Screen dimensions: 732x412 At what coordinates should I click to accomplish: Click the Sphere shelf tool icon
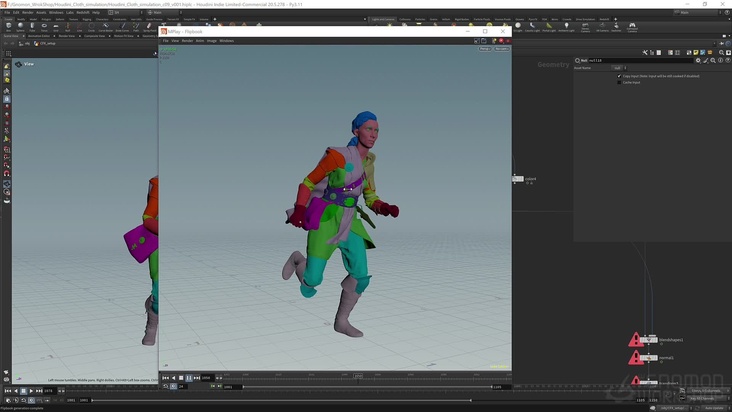[x=21, y=26]
